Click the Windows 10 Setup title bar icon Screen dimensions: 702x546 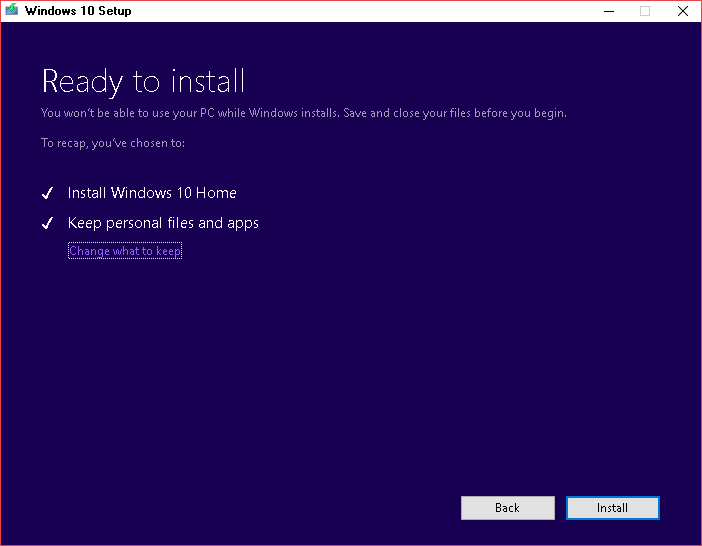click(11, 10)
